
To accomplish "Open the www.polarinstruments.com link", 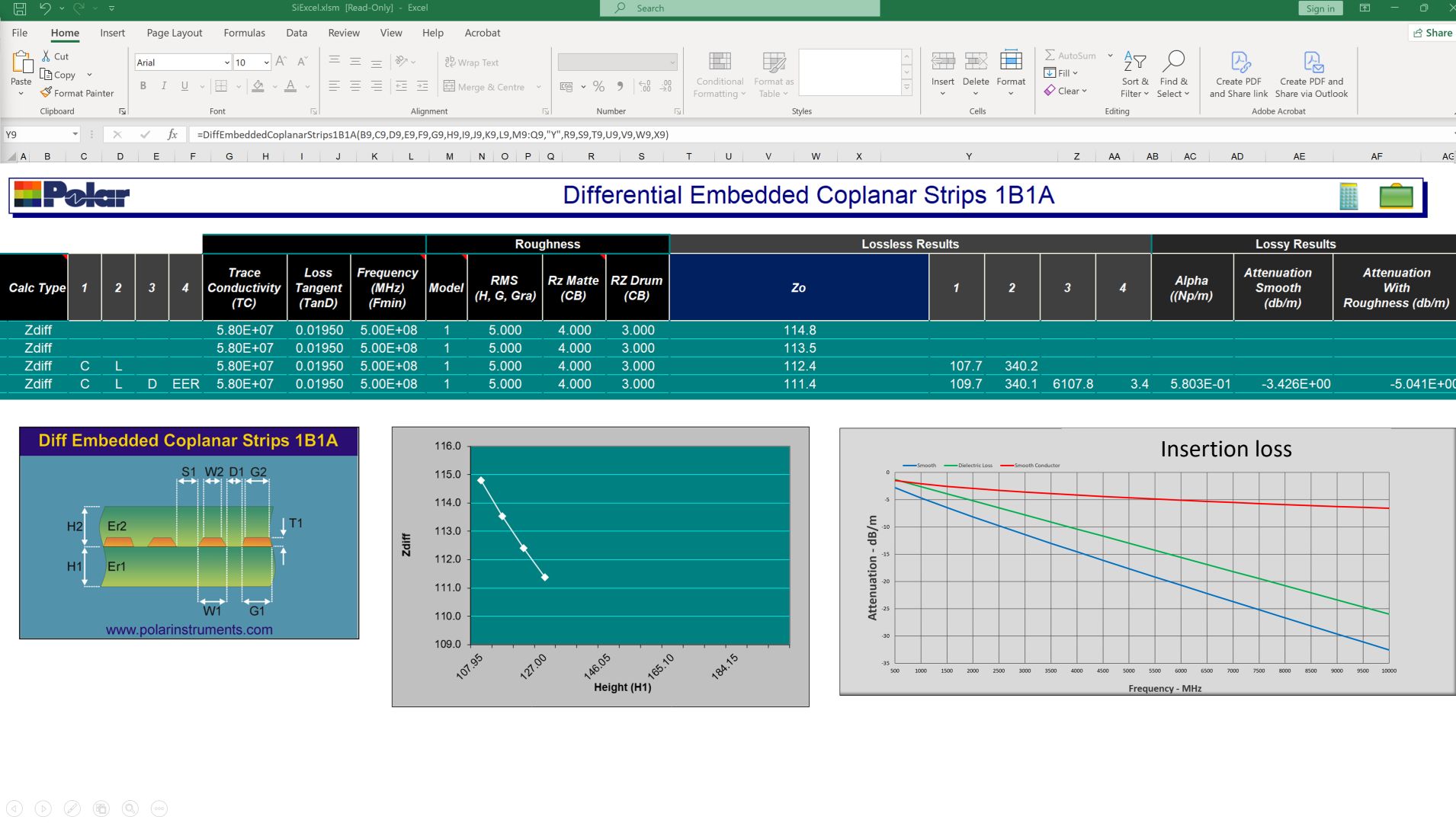I will (189, 629).
